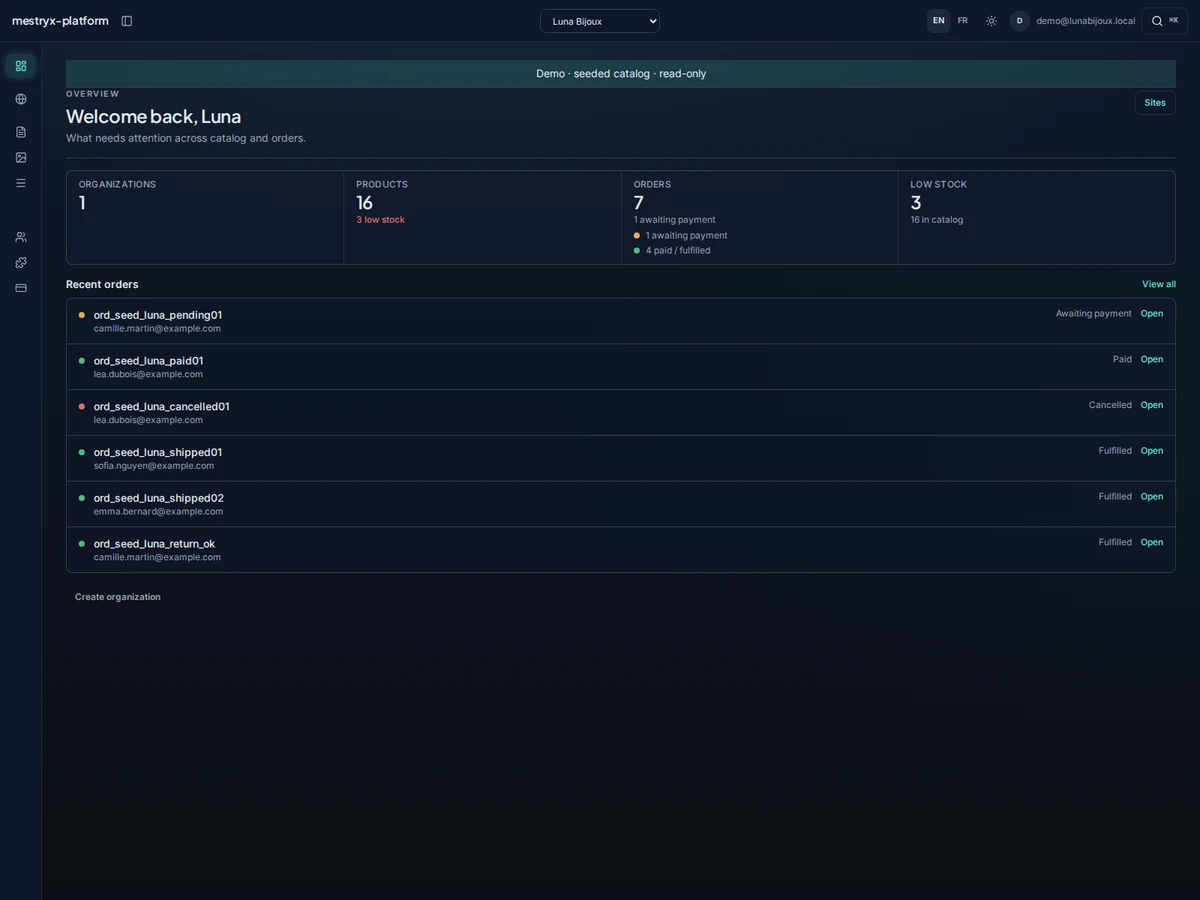Open the dashboard overview grid icon
Image resolution: width=1200 pixels, height=900 pixels.
point(21,66)
